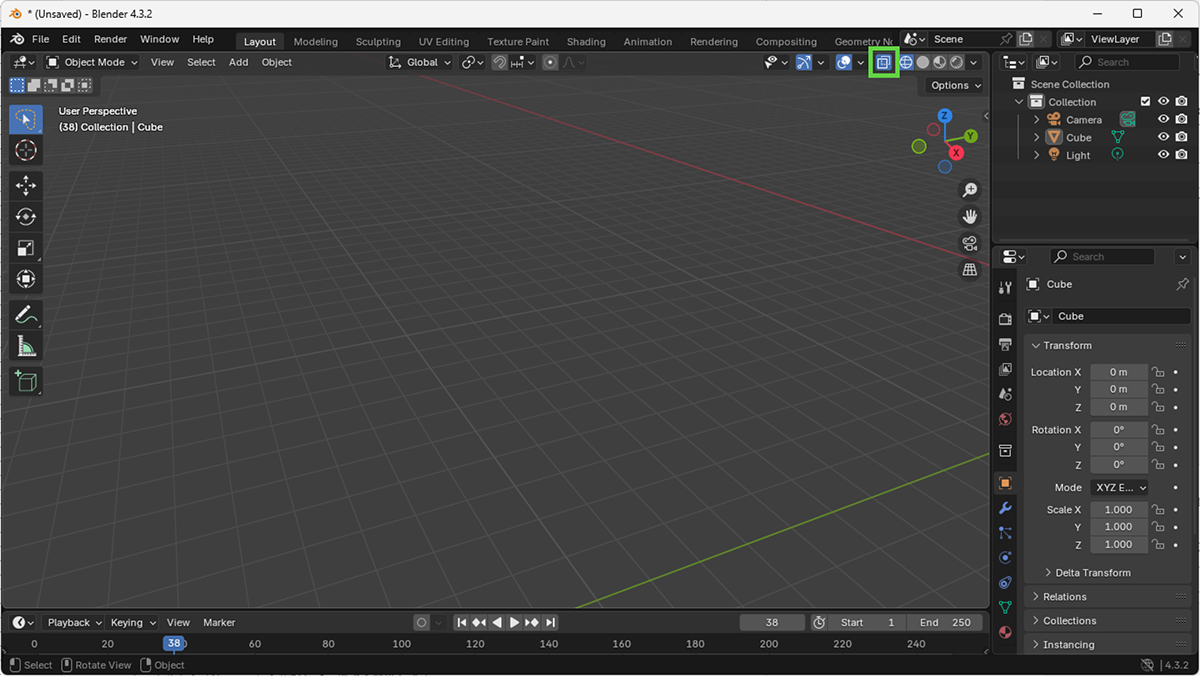Viewport: 1200px width, 676px height.
Task: Open the Particles properties tab
Action: click(x=1005, y=533)
